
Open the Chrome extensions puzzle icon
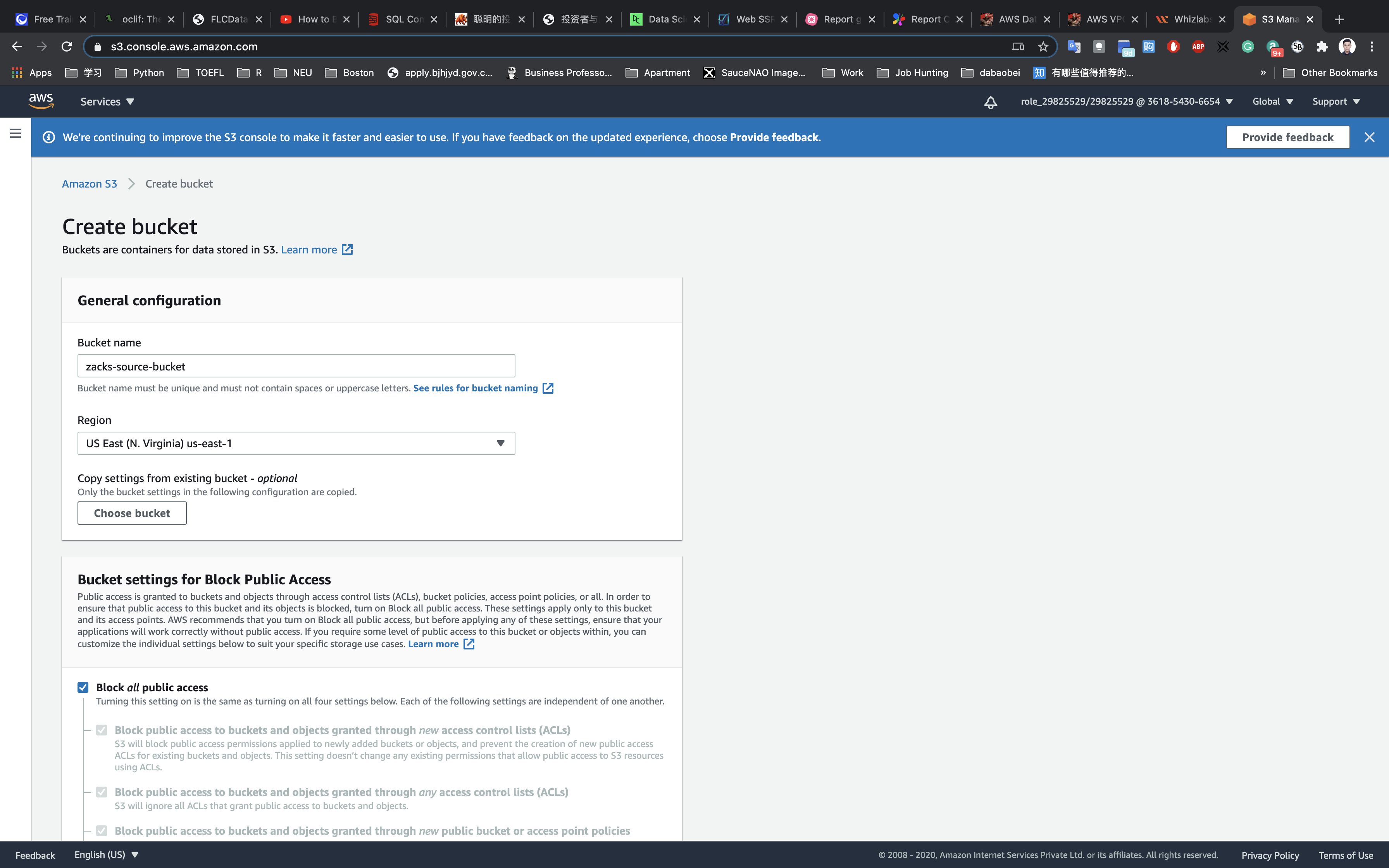click(1322, 46)
